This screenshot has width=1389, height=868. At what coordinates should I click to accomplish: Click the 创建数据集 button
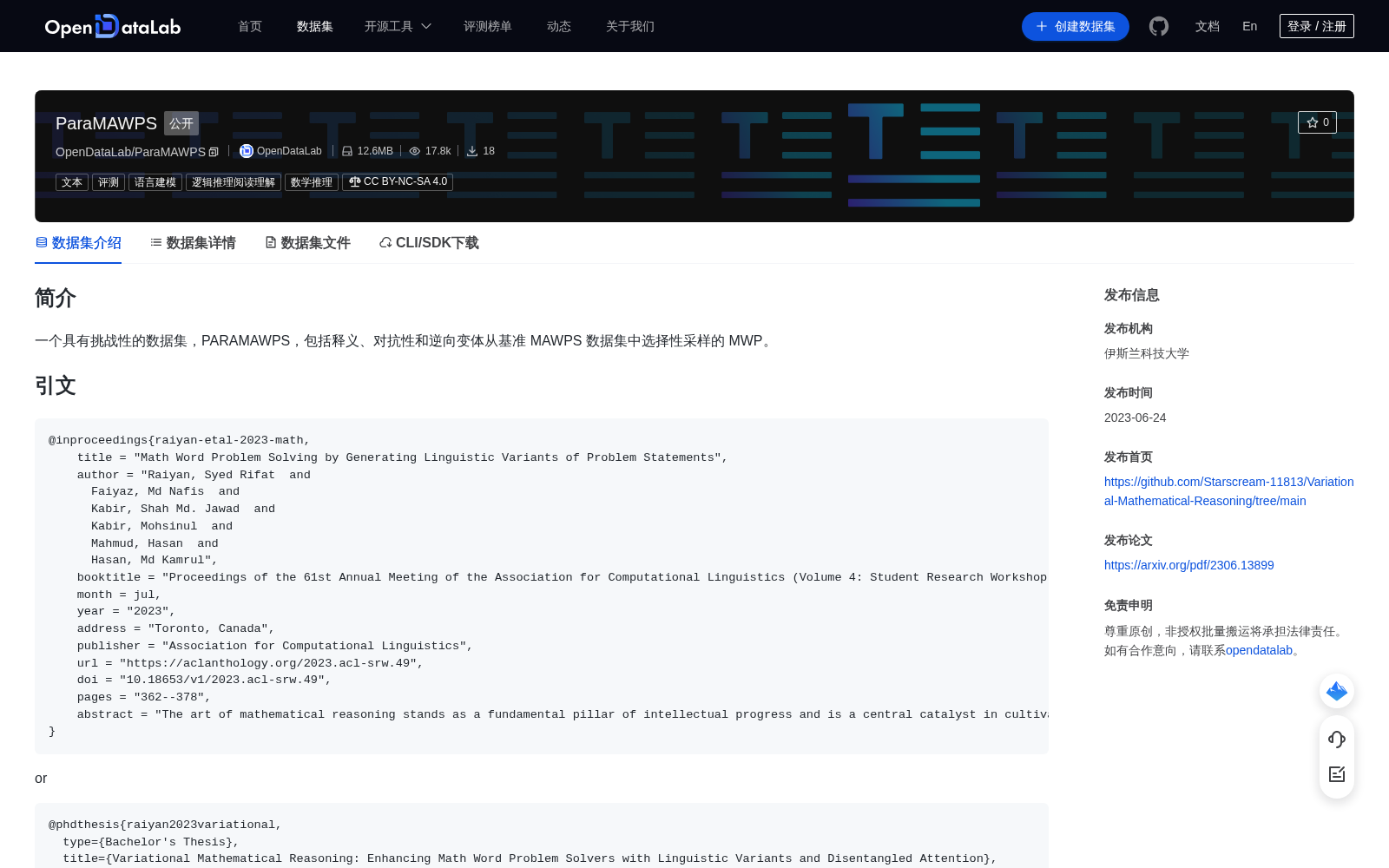click(x=1076, y=26)
